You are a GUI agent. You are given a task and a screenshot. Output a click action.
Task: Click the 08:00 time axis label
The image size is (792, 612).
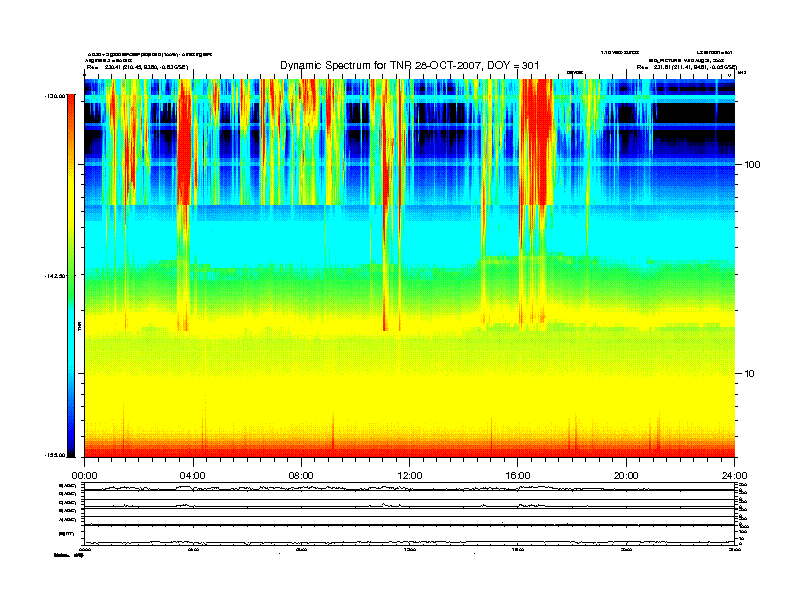click(x=301, y=476)
